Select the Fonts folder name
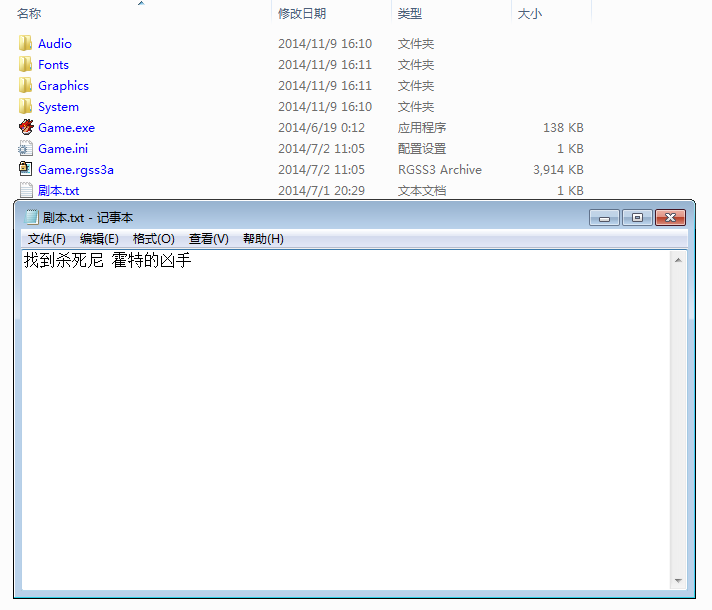The width and height of the screenshot is (712, 610). [53, 64]
